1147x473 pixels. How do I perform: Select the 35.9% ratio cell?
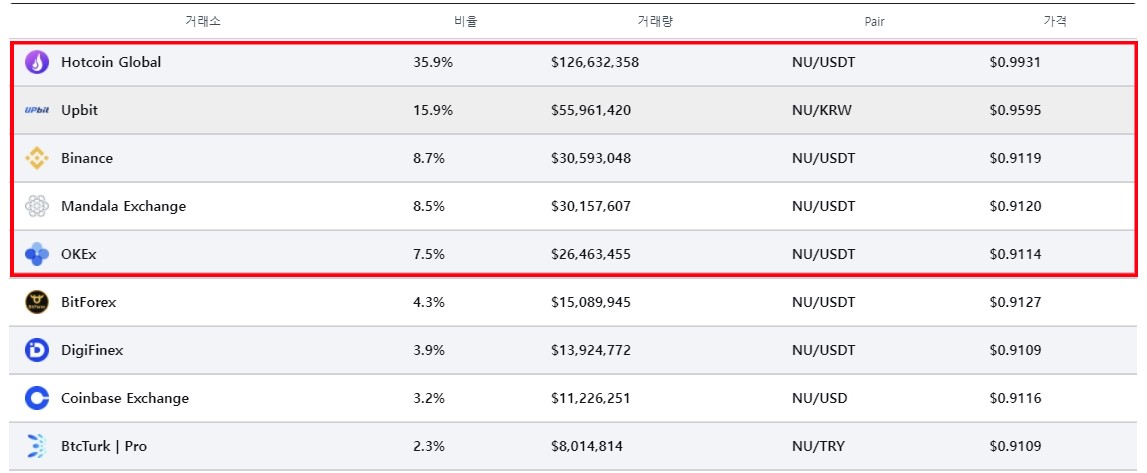coord(433,62)
